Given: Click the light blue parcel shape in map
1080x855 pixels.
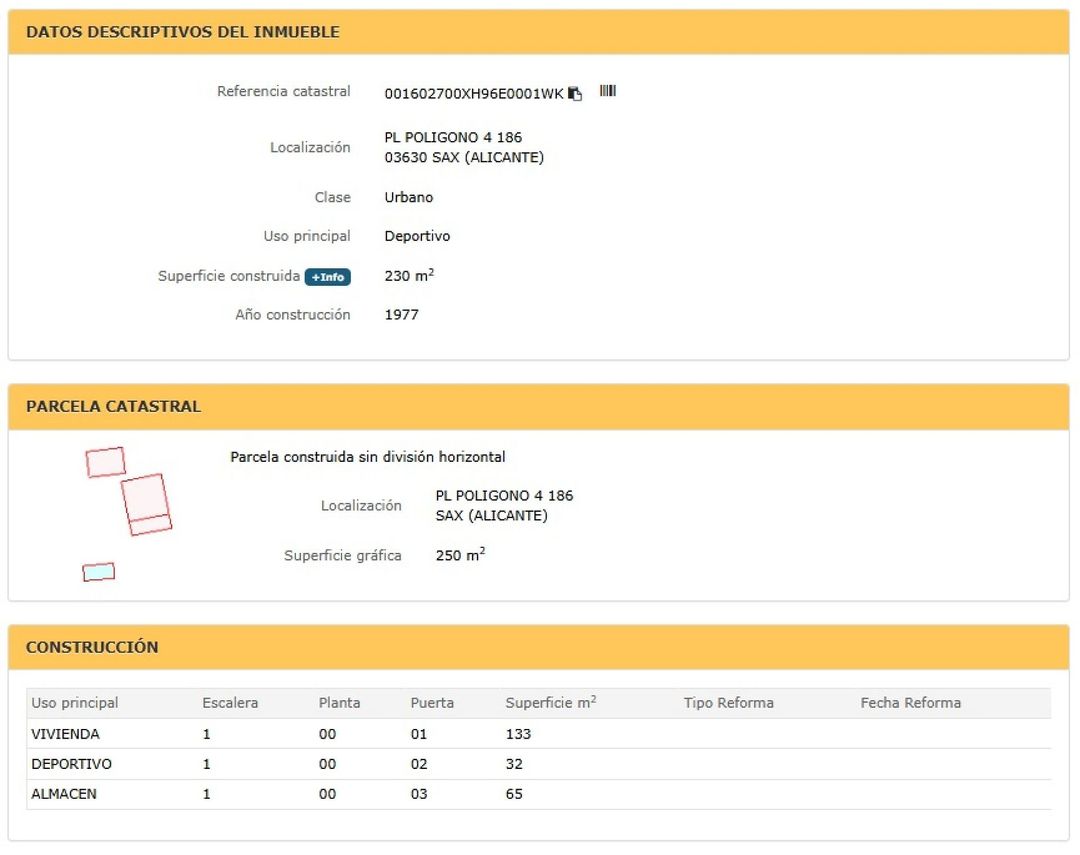Looking at the screenshot, I should click(98, 572).
